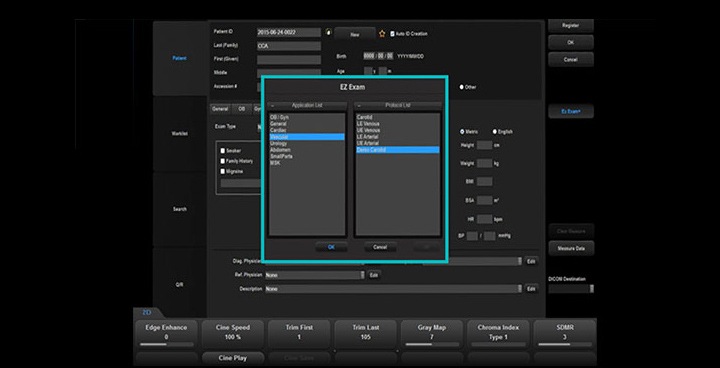
Task: Click Edit next to Diag. Physician
Action: coord(531,261)
